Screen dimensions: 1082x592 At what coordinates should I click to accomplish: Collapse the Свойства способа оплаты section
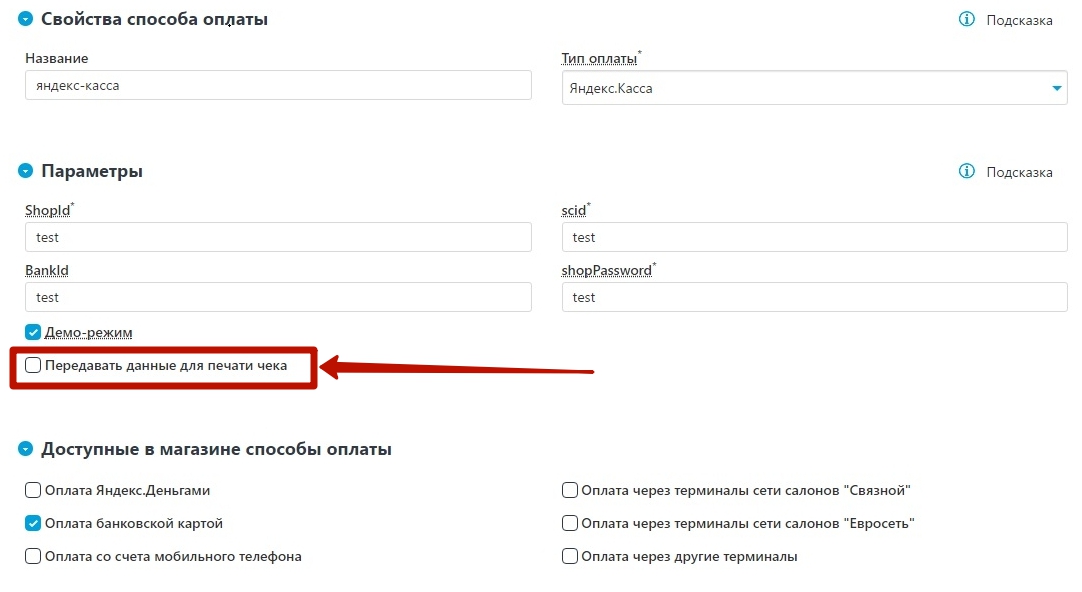[x=26, y=19]
